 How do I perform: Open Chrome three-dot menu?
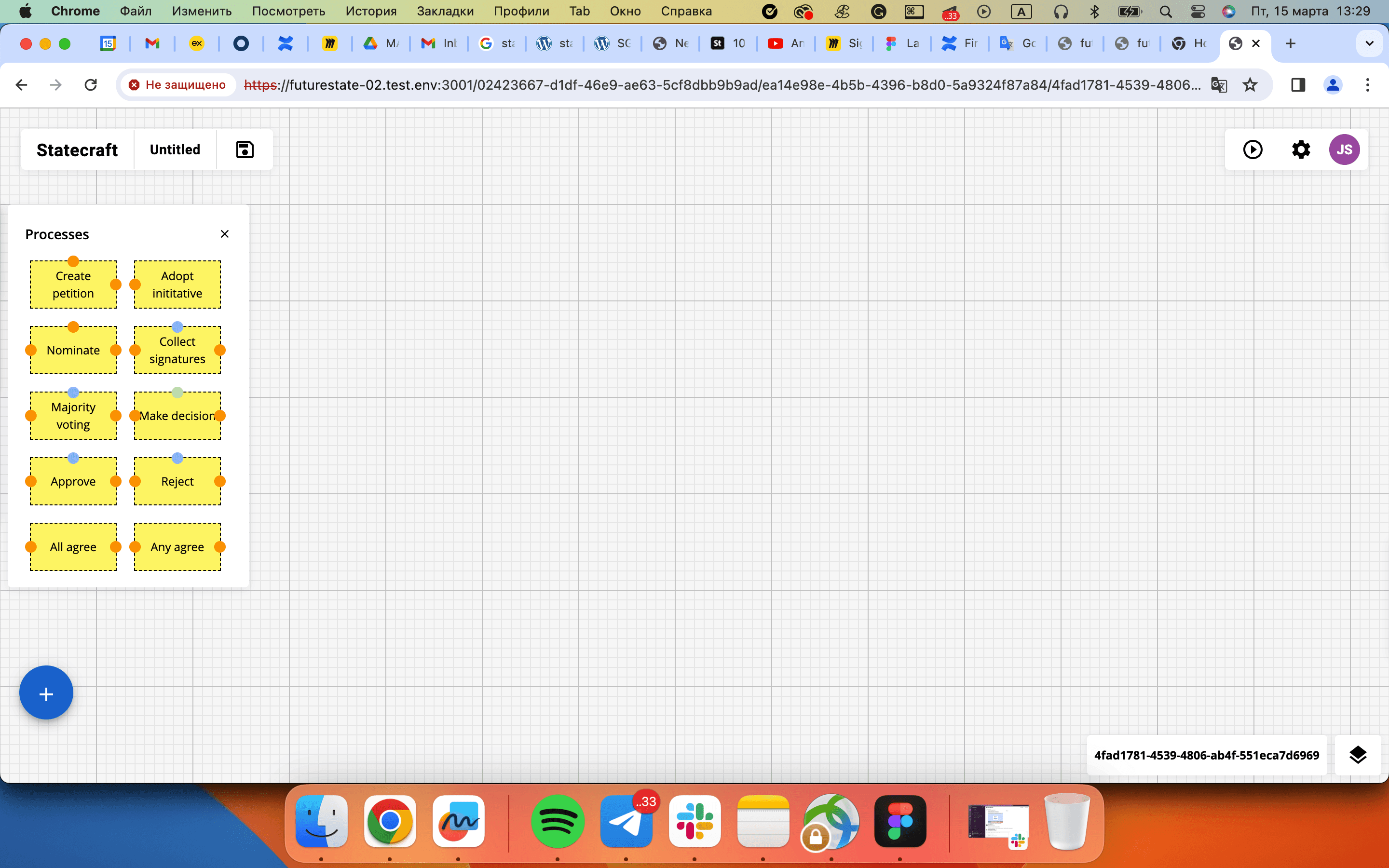[x=1368, y=85]
